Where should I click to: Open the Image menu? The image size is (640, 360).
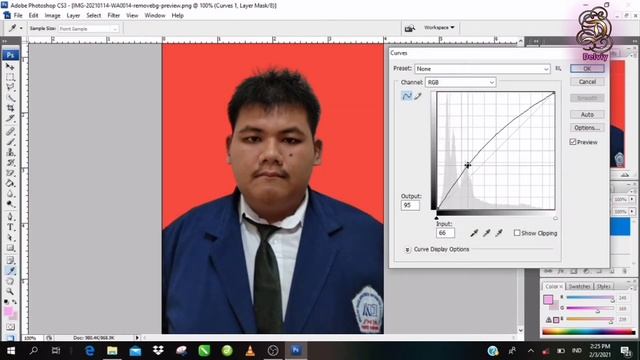pyautogui.click(x=52, y=16)
